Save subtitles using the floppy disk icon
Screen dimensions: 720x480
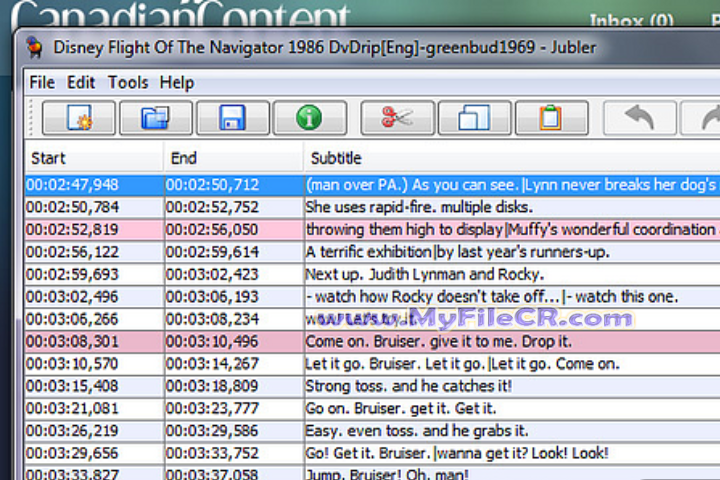point(233,118)
